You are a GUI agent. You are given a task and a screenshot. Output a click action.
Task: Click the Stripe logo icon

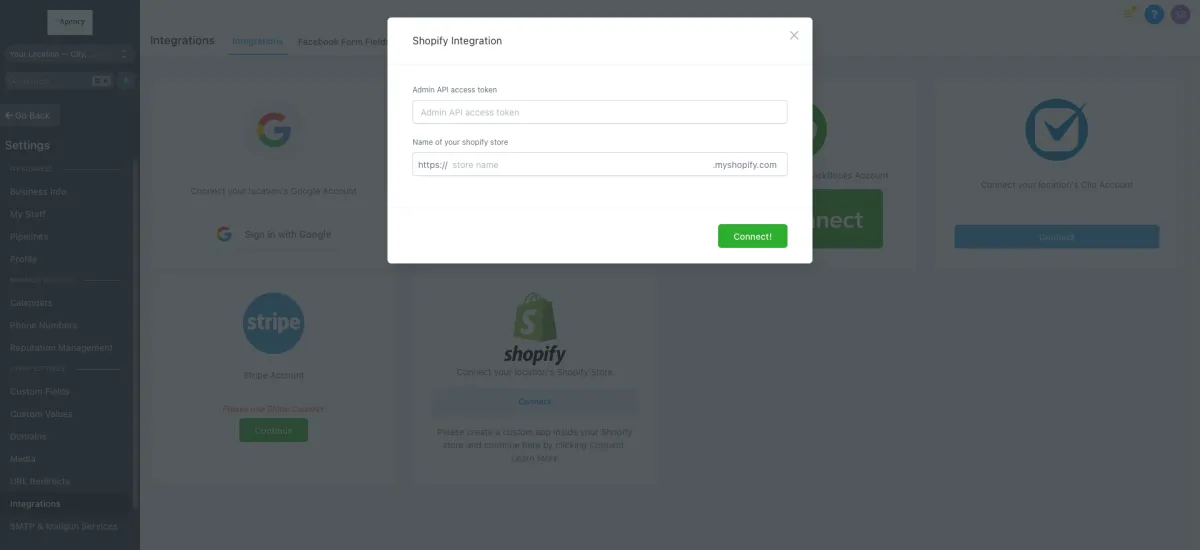pyautogui.click(x=273, y=324)
